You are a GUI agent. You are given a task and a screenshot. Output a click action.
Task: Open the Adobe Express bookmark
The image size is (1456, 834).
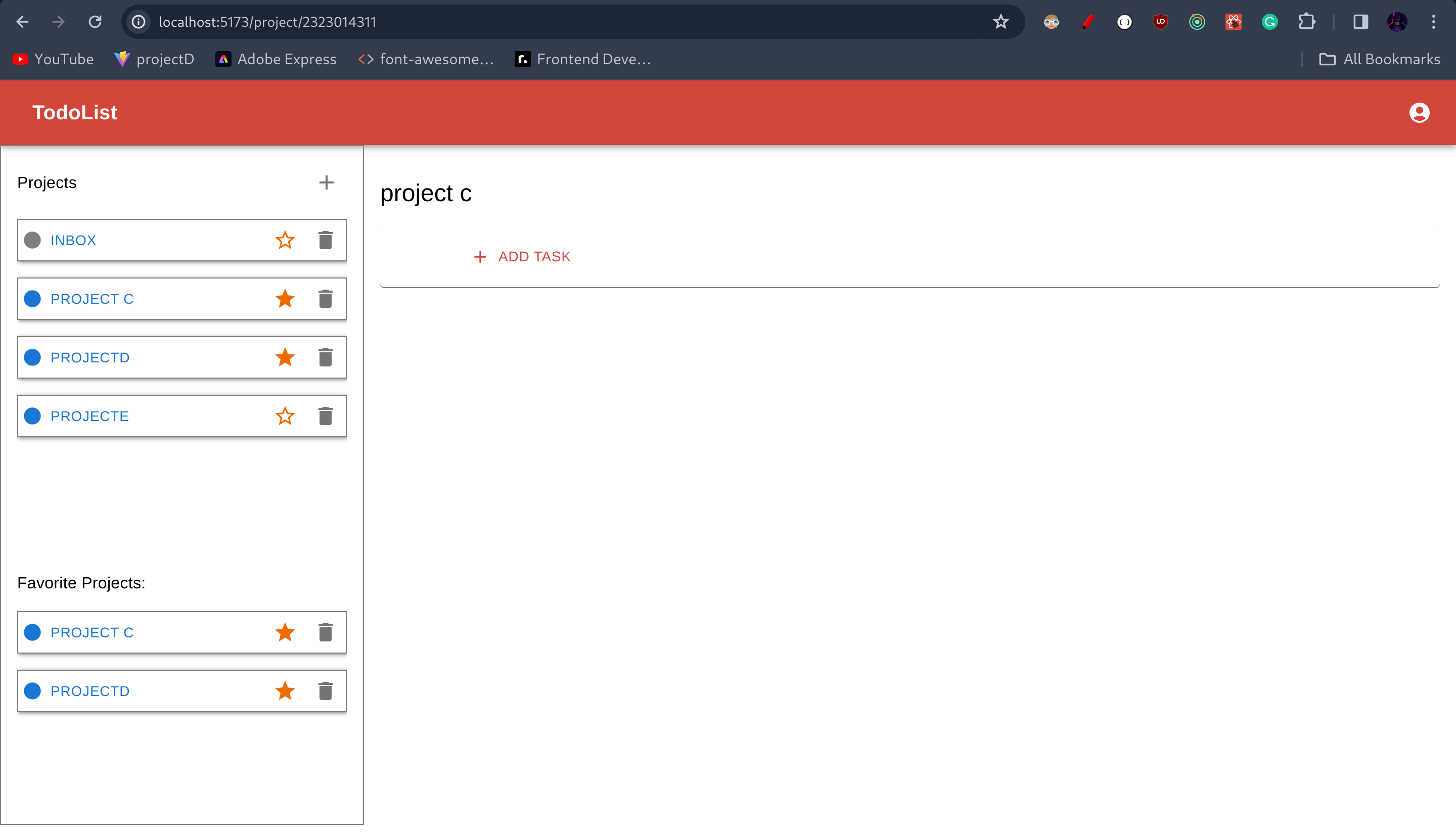276,59
